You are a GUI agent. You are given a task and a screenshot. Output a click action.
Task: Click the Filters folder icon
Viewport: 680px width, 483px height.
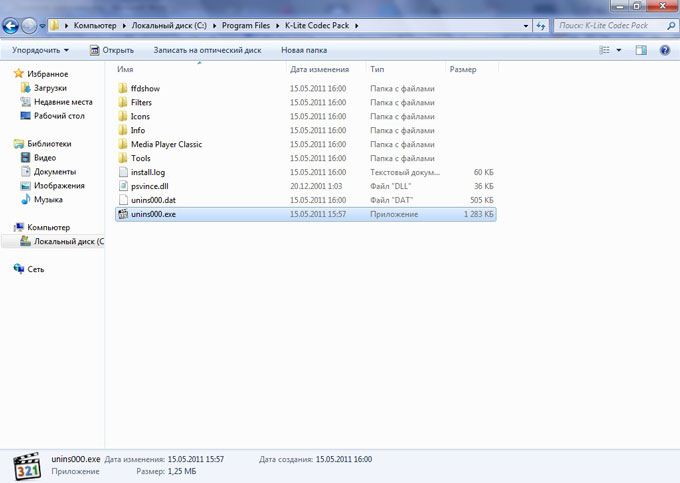click(x=123, y=102)
